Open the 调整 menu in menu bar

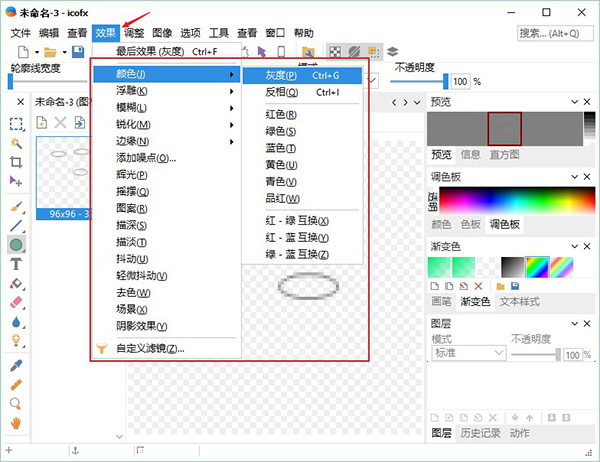pos(134,33)
